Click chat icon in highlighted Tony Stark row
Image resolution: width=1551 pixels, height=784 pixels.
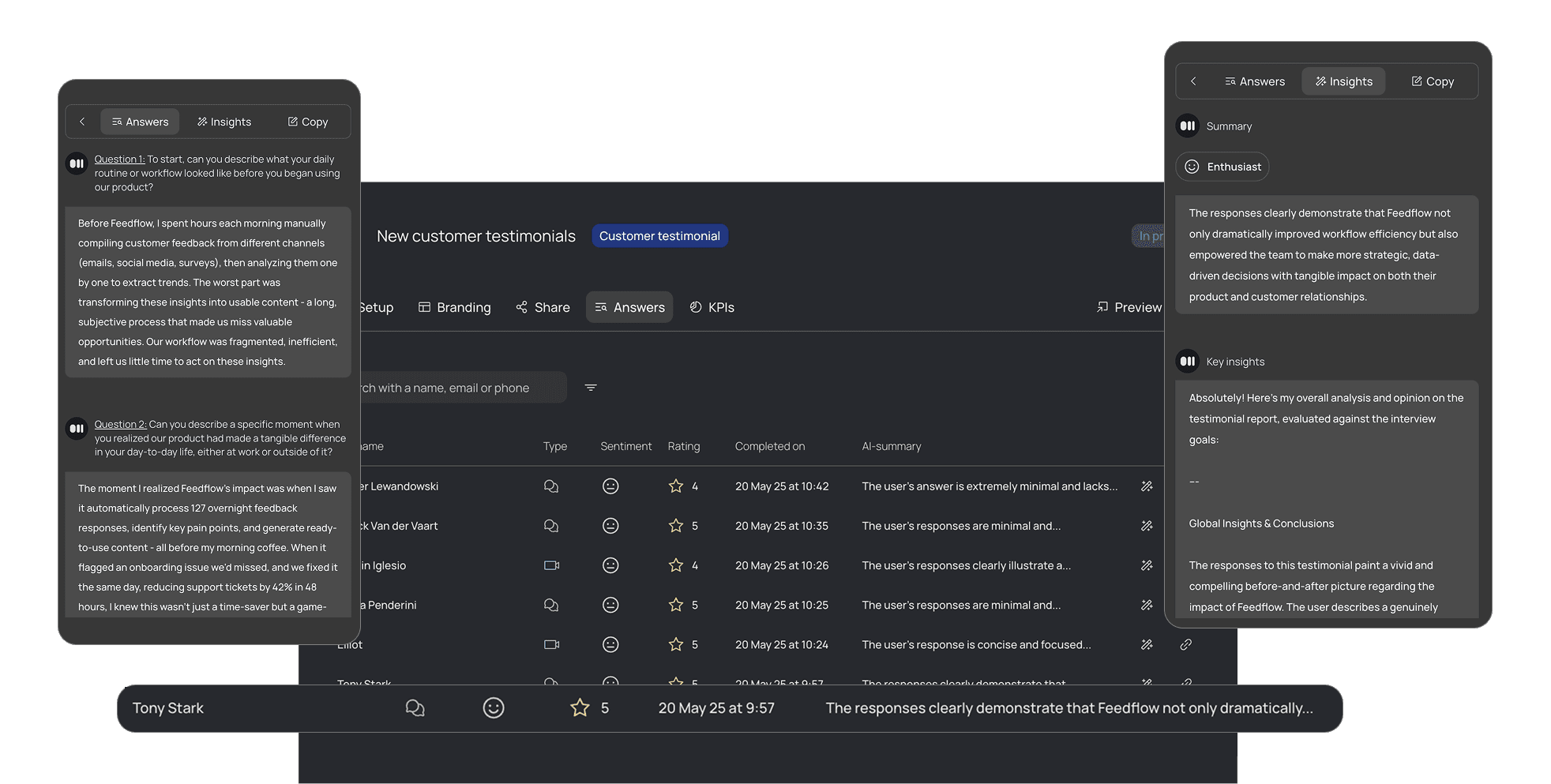(x=415, y=708)
